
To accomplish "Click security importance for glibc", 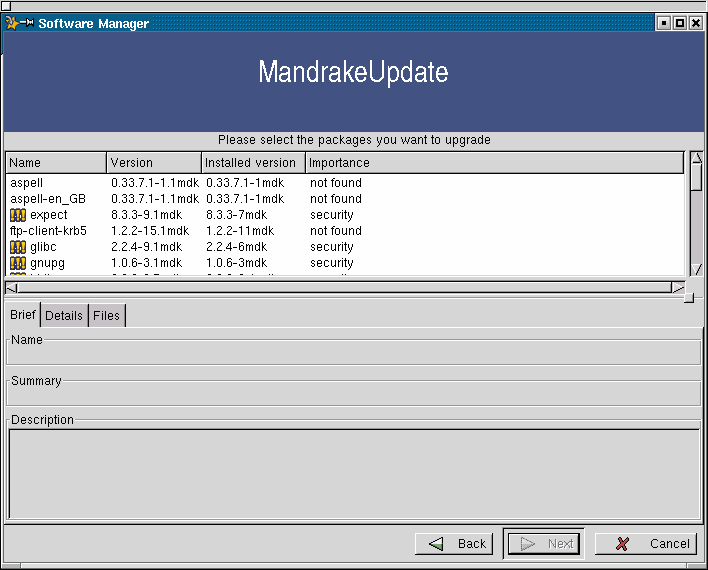I will click(332, 248).
